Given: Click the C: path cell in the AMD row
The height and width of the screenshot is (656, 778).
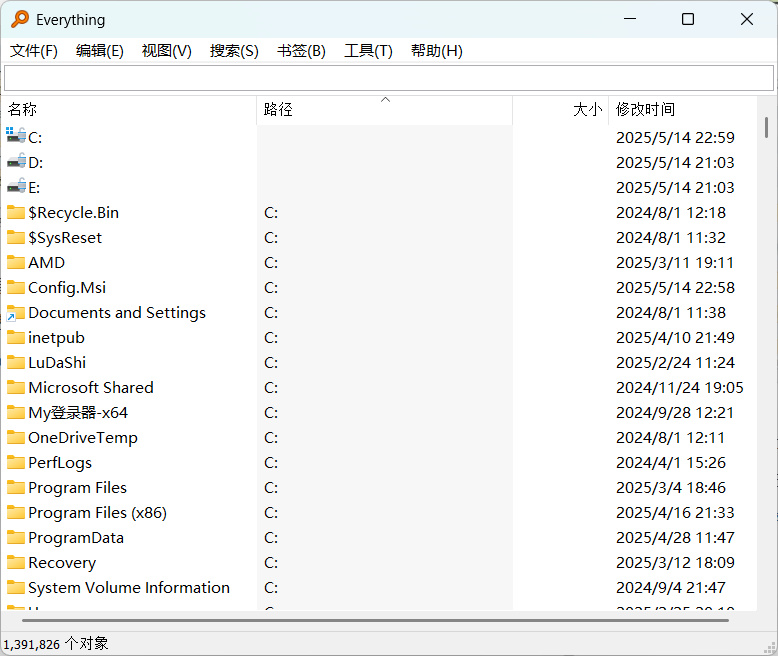Looking at the screenshot, I should (271, 262).
